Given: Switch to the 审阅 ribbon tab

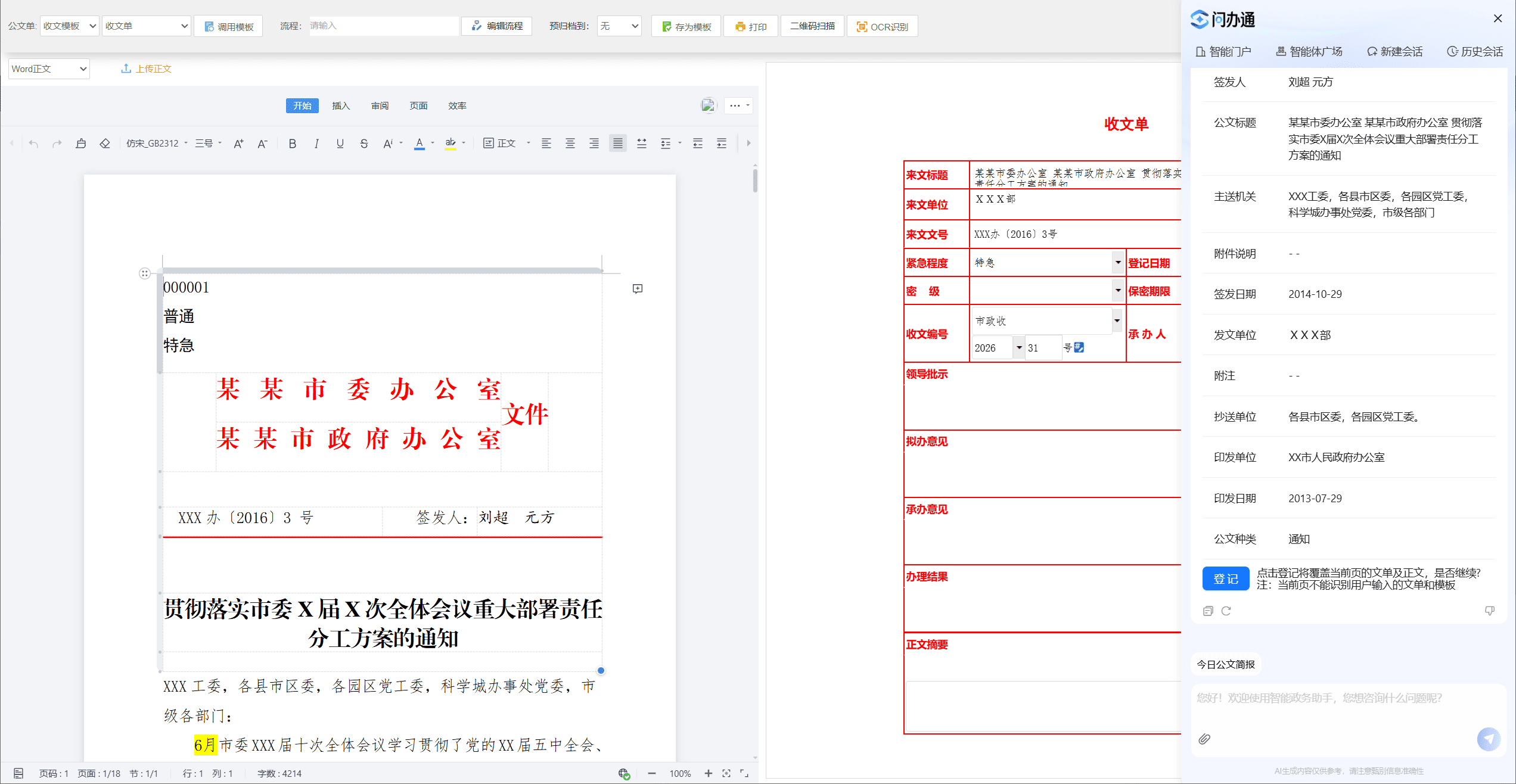Looking at the screenshot, I should (x=380, y=105).
